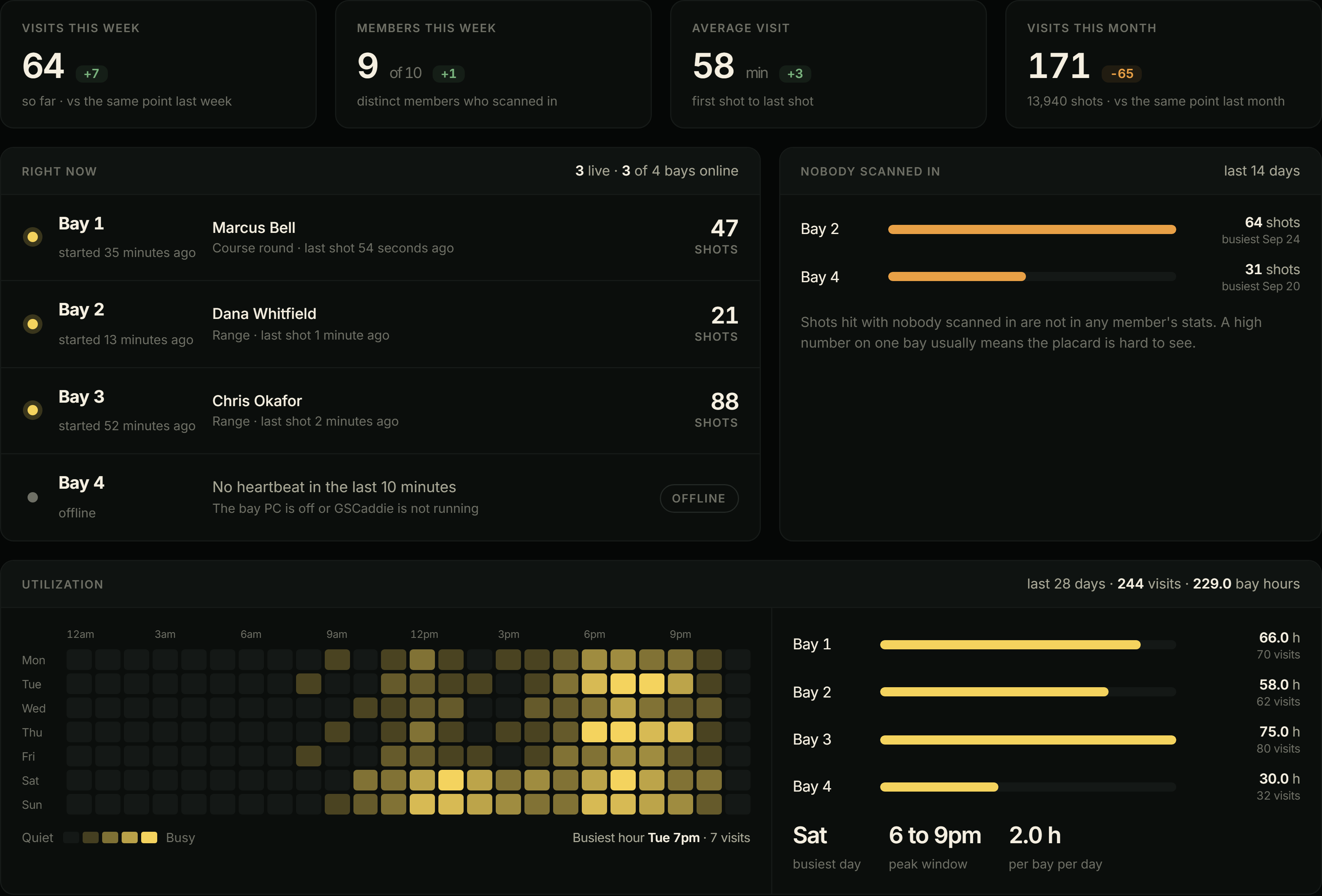Click Bay 3 yellow utilization bar
The width and height of the screenshot is (1322, 896).
(x=1027, y=740)
